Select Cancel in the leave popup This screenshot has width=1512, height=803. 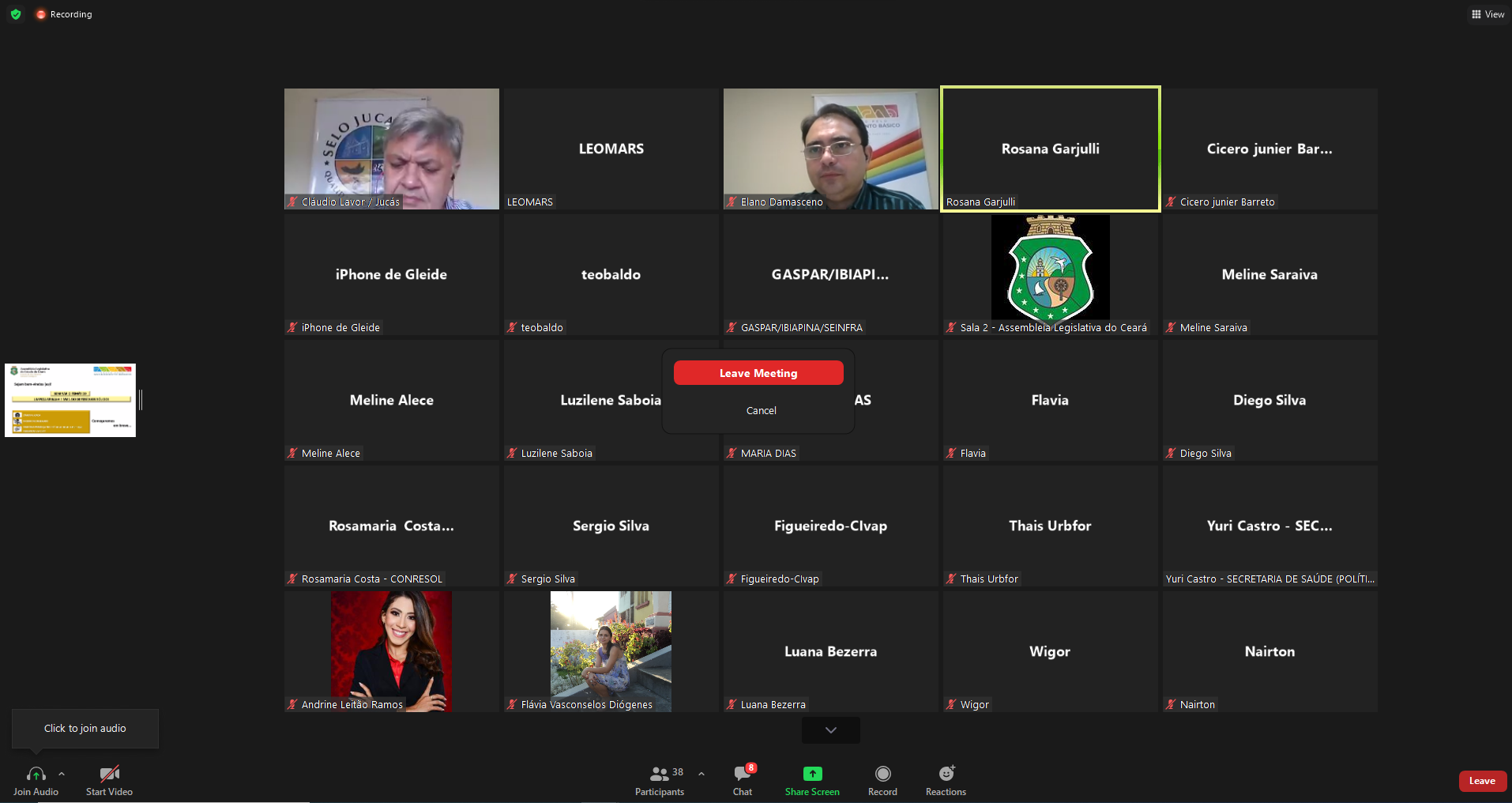[761, 410]
